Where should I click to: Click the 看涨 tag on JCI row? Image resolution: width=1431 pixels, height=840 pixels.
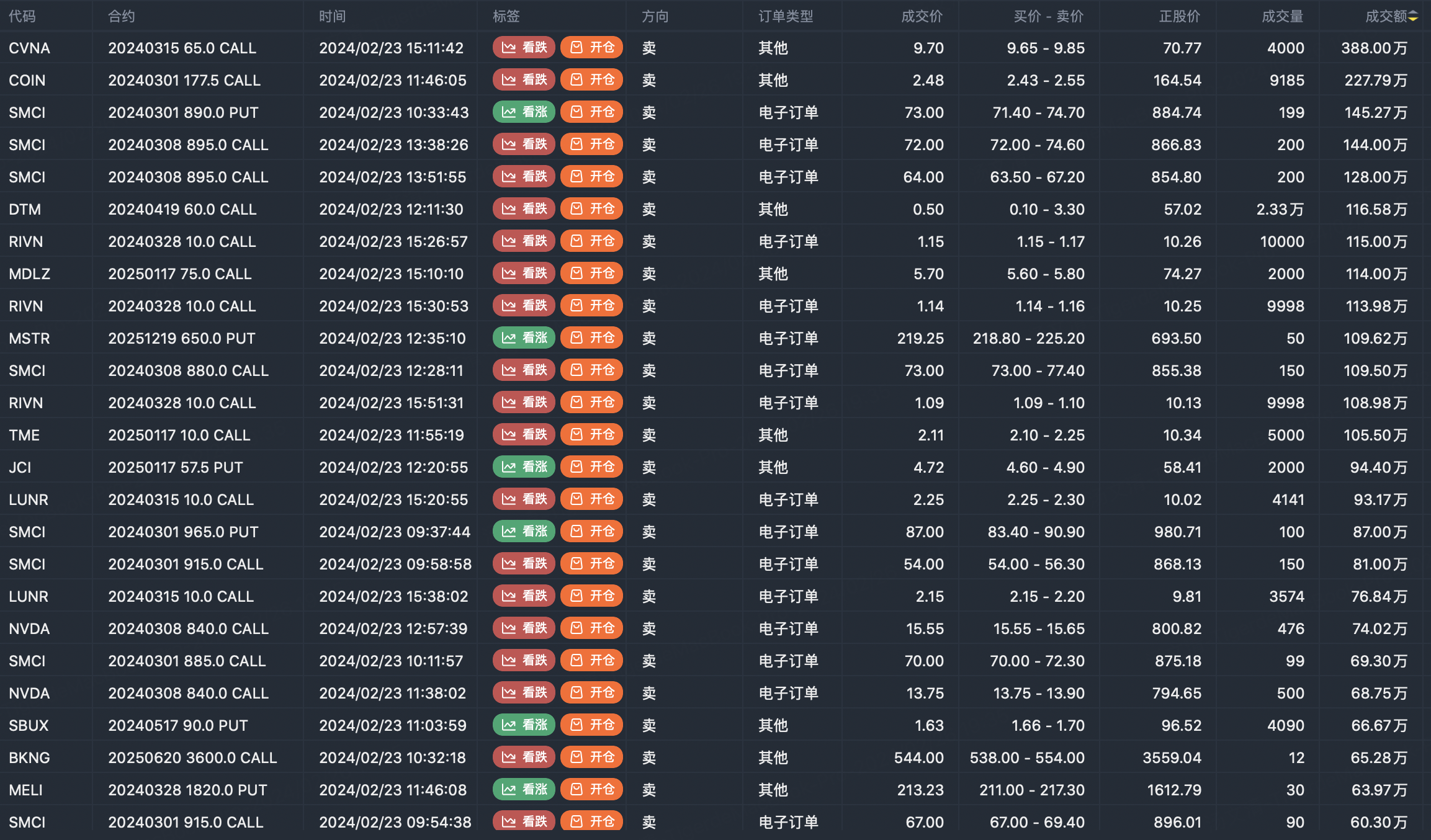(524, 467)
